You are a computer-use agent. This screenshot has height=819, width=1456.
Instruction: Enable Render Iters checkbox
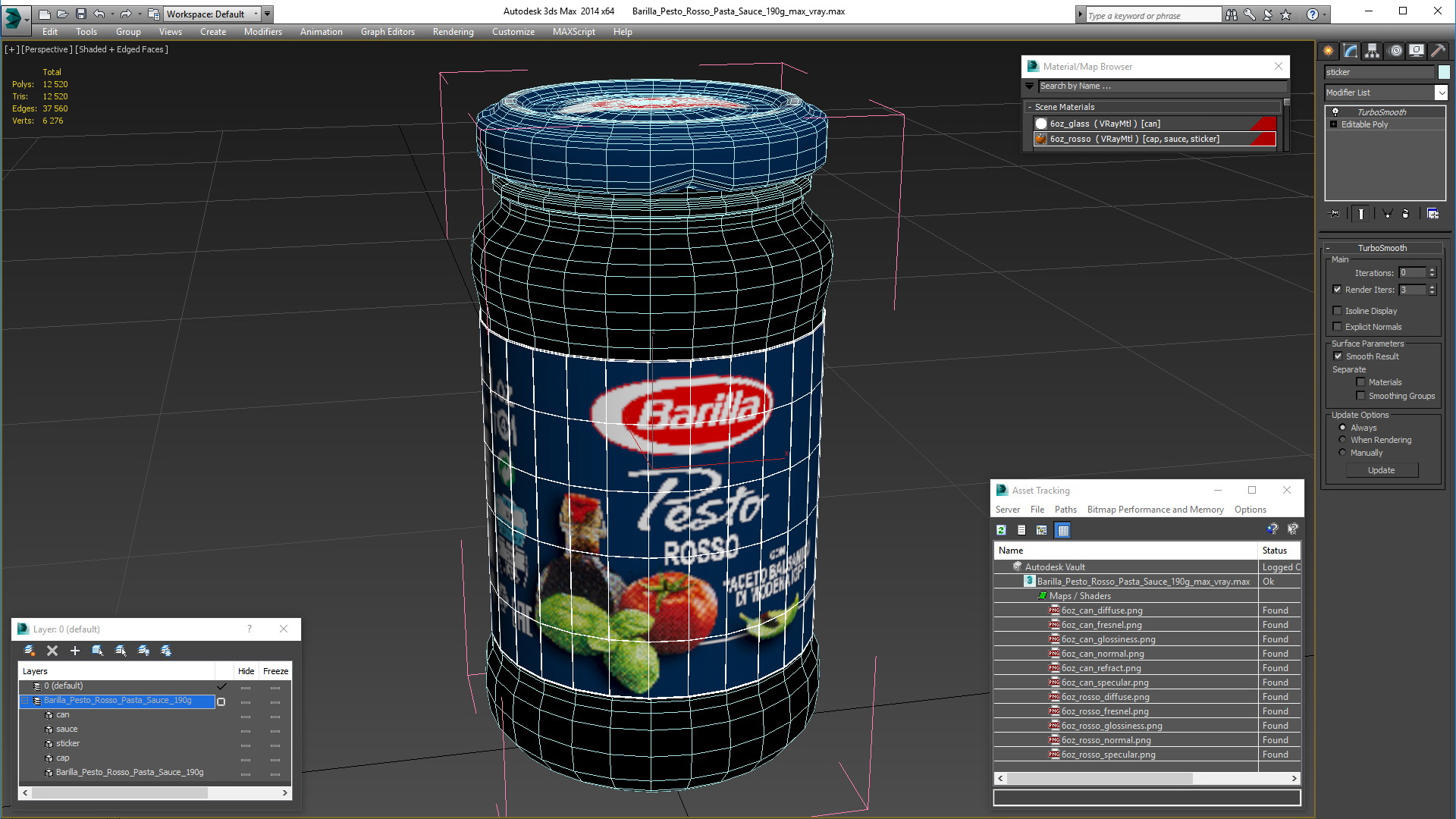(1338, 290)
